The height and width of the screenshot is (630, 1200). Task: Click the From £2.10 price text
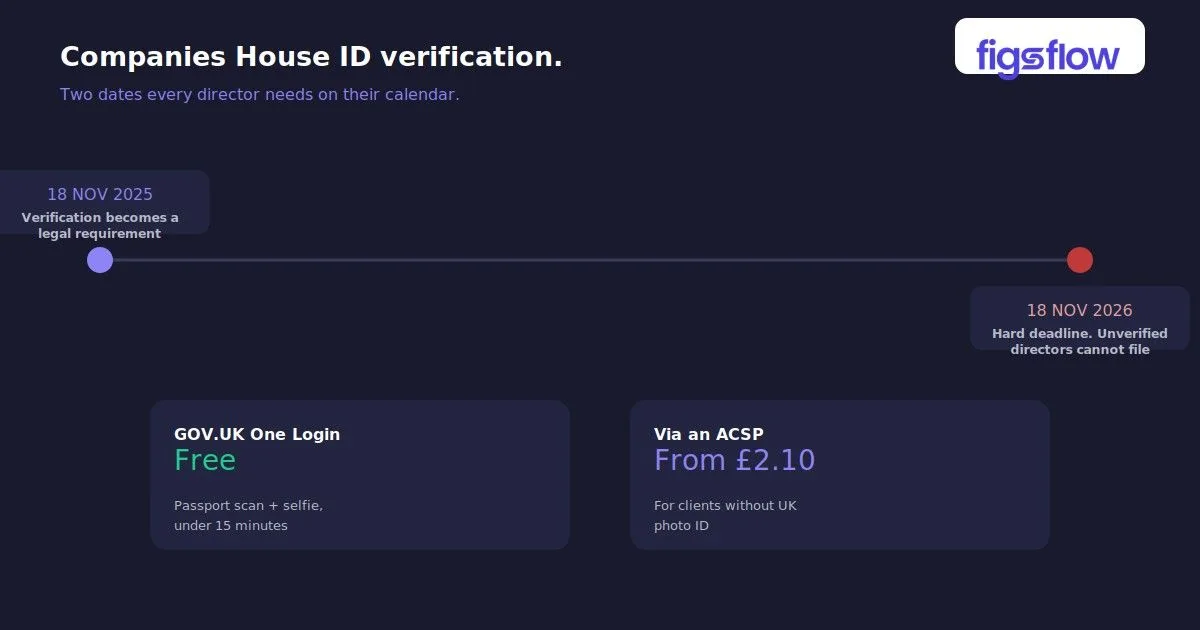click(735, 460)
